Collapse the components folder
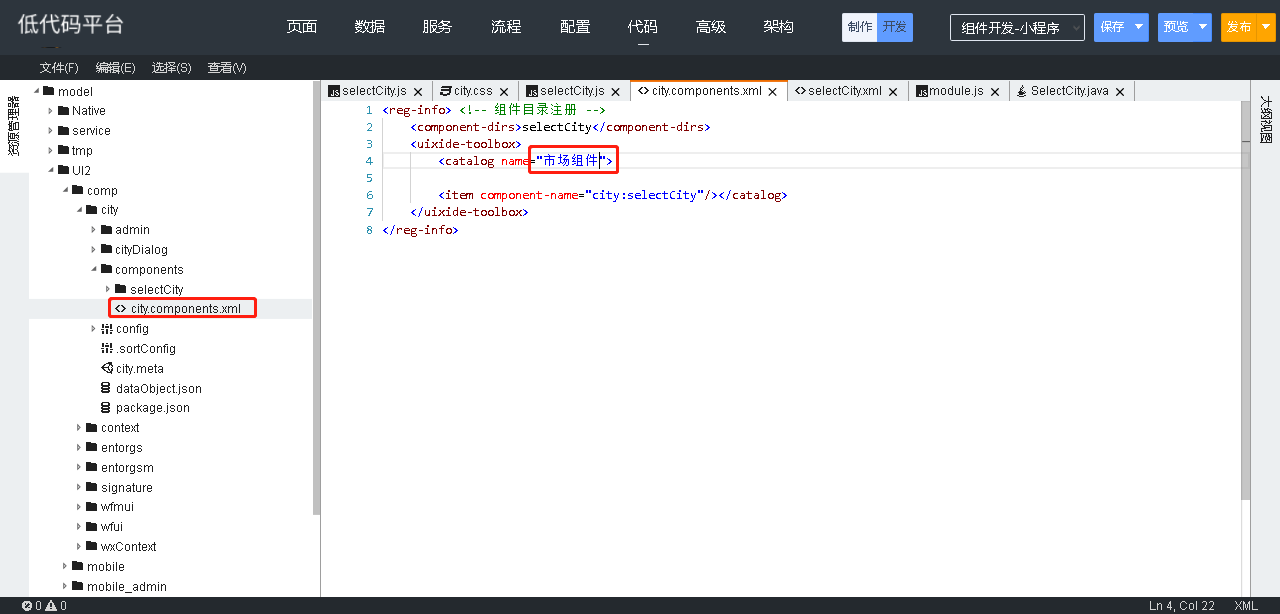 coord(94,270)
